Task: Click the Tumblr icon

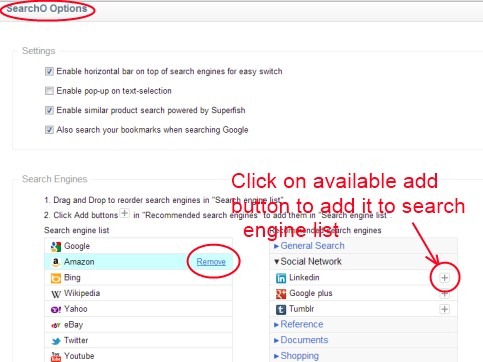Action: (x=281, y=309)
